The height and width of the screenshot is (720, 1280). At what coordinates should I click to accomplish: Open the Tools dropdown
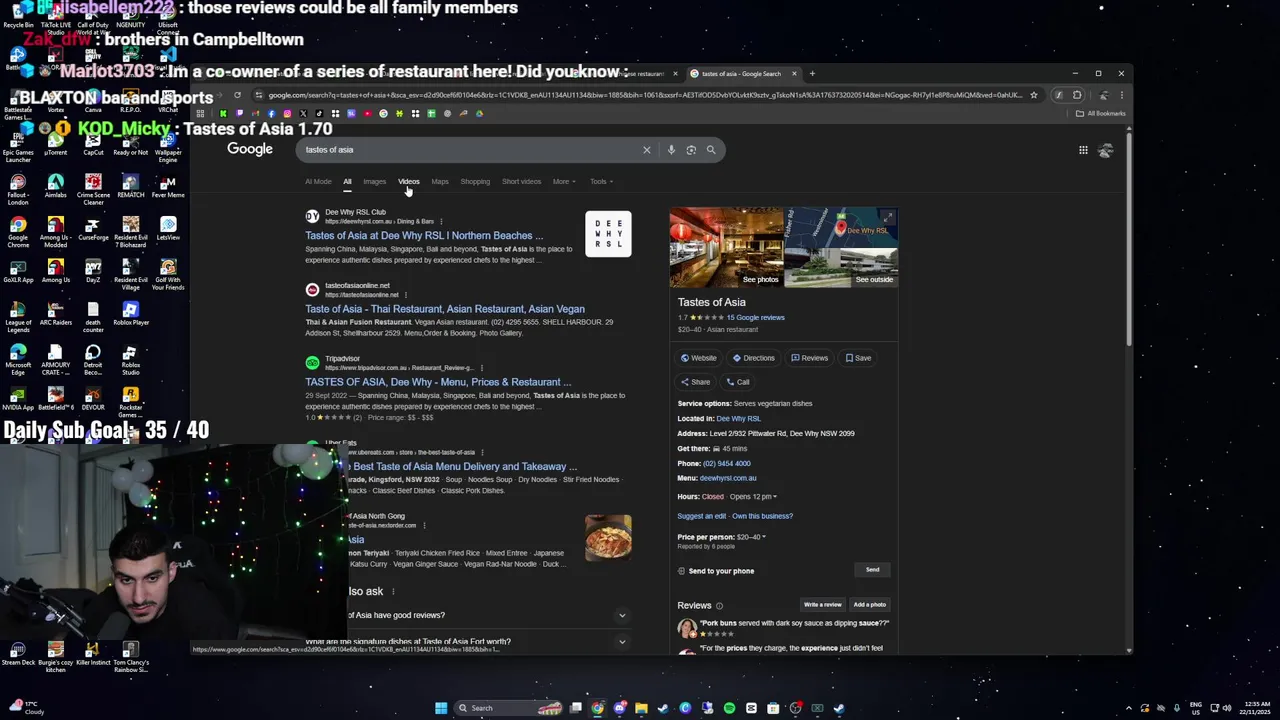pyautogui.click(x=601, y=182)
